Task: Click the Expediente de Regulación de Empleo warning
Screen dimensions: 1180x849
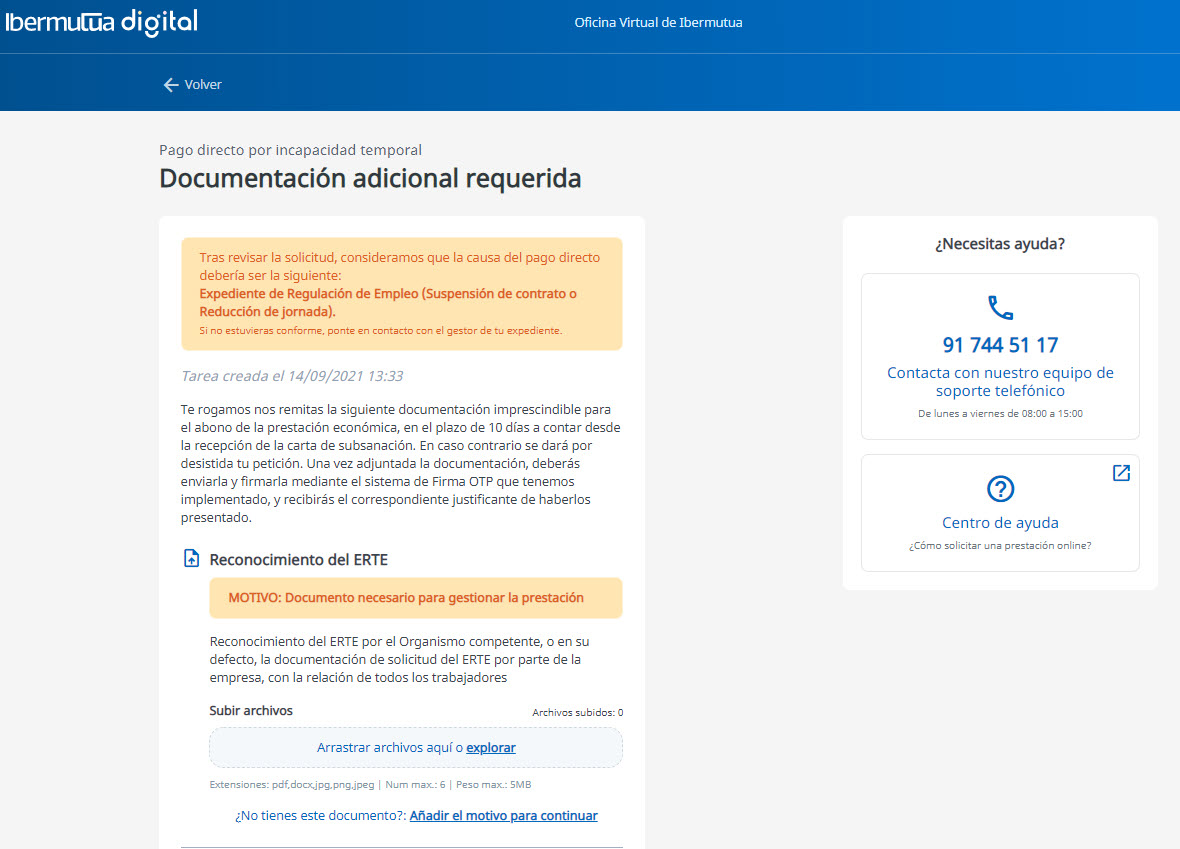Action: click(388, 302)
